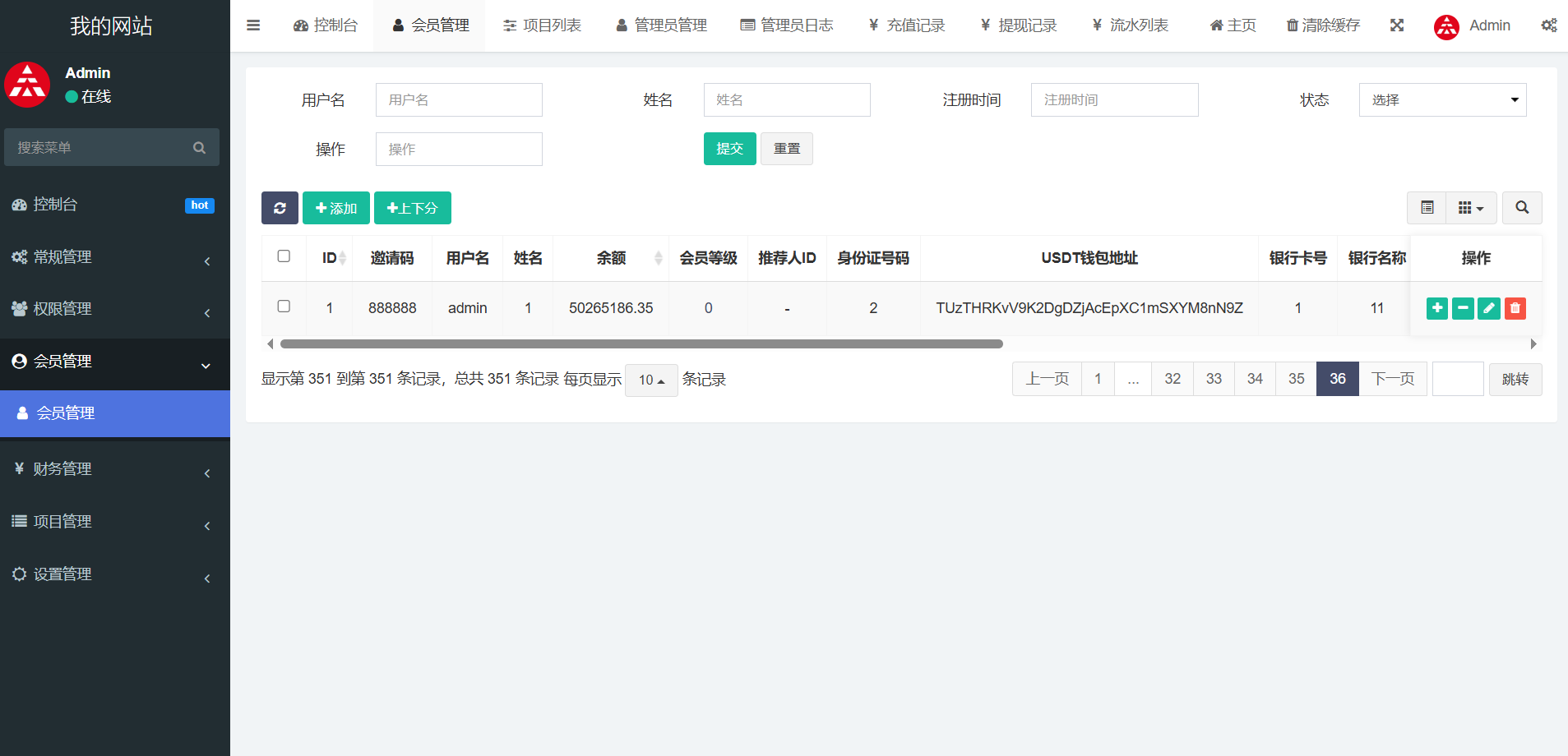Click the green 提交 button
This screenshot has width=1568, height=756.
(x=729, y=149)
